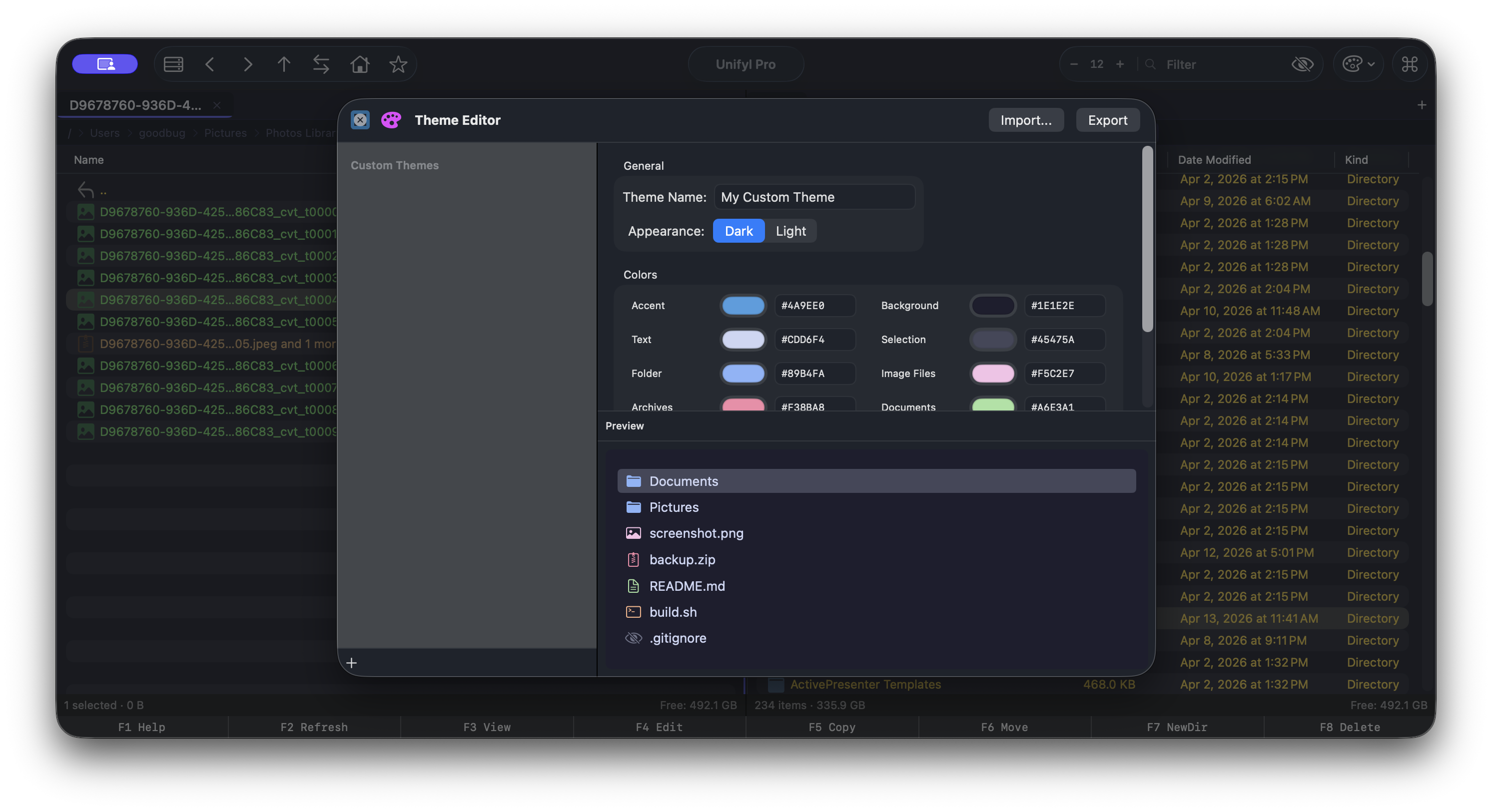Click F2 Refresh in the function bar
Image resolution: width=1492 pixels, height=812 pixels.
click(x=314, y=727)
